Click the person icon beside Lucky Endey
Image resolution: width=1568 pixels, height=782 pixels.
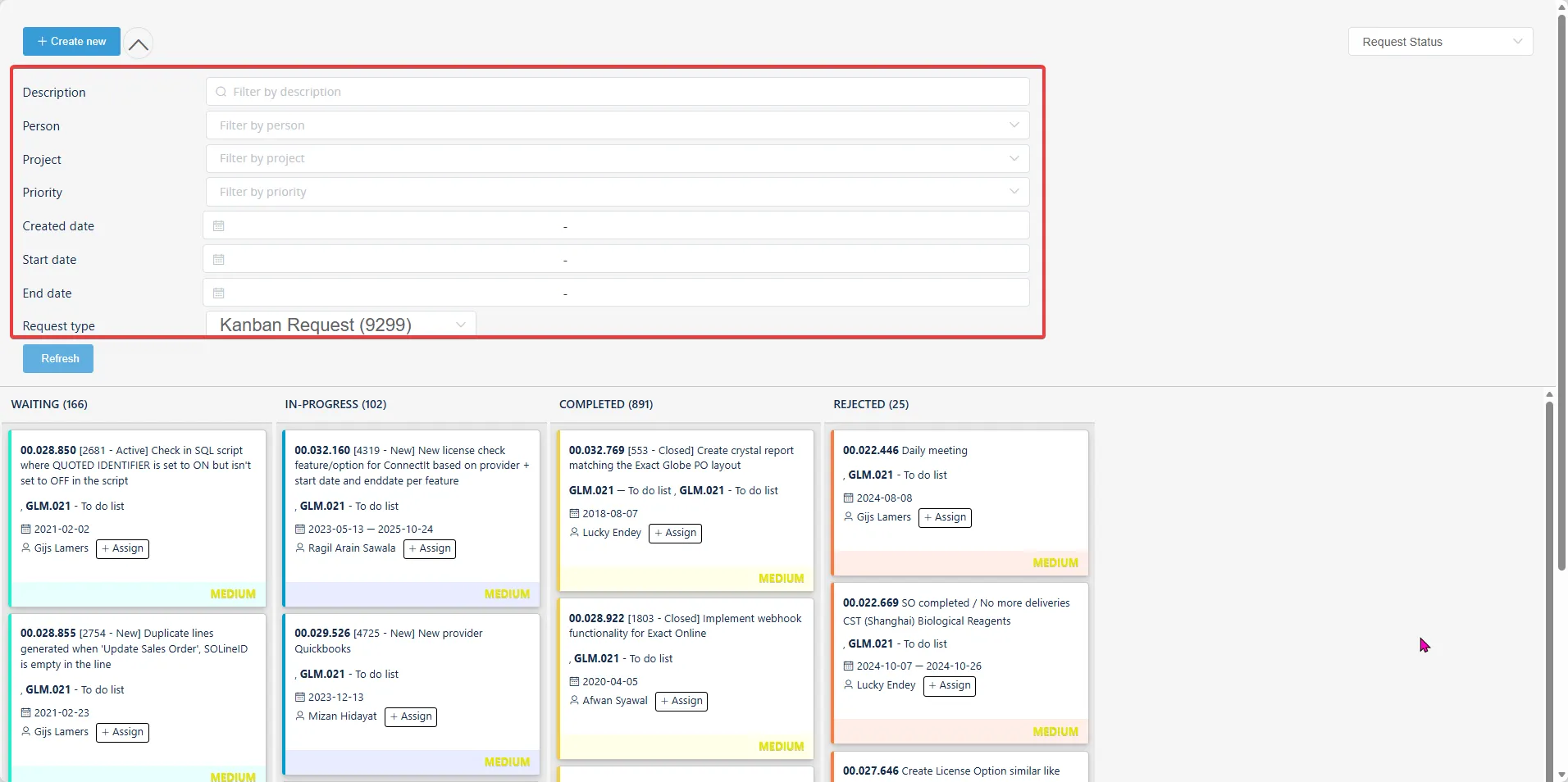pyautogui.click(x=574, y=533)
